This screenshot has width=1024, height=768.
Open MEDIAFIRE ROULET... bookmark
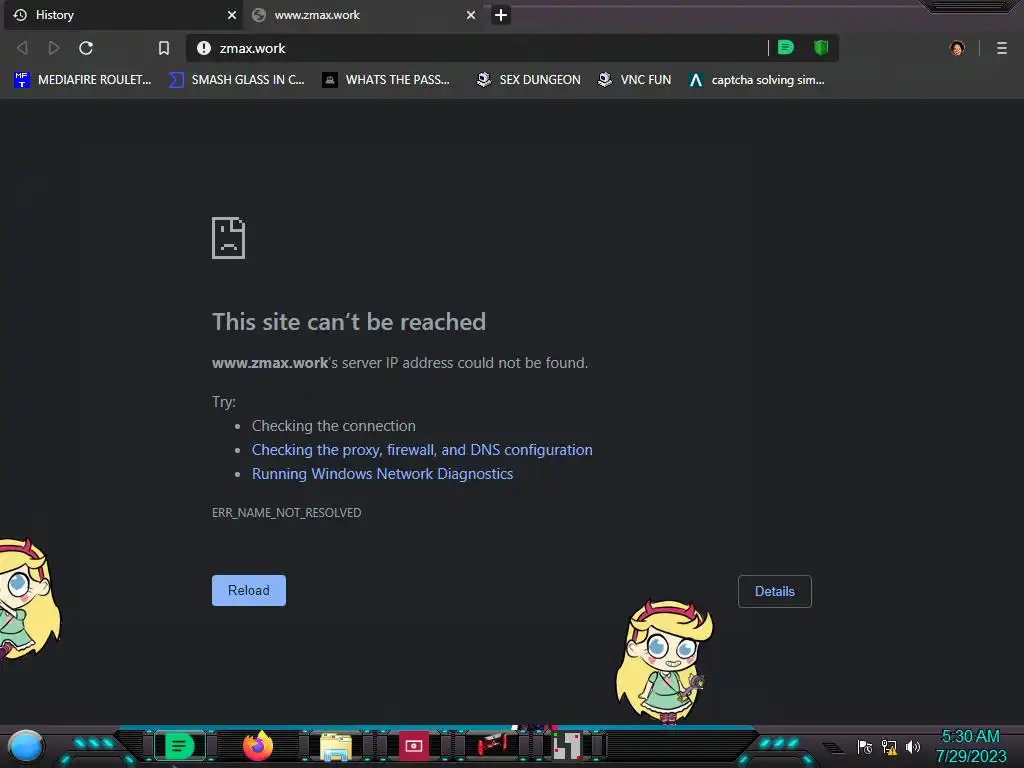83,80
